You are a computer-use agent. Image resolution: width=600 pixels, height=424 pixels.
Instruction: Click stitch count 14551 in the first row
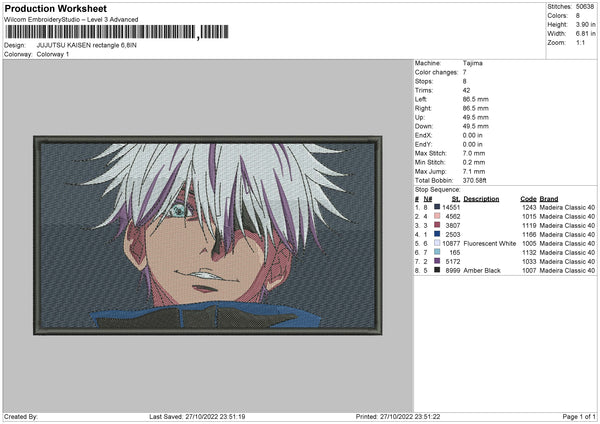tap(451, 207)
